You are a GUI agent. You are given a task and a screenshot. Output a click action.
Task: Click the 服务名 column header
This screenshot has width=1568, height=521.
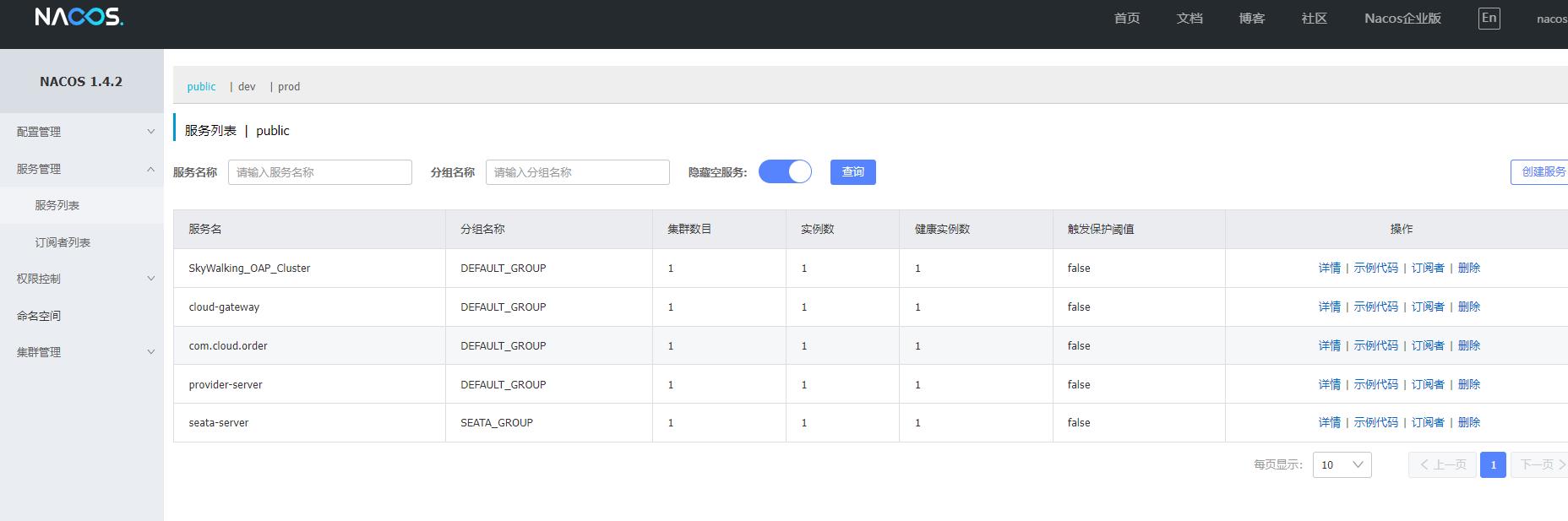pyautogui.click(x=205, y=229)
